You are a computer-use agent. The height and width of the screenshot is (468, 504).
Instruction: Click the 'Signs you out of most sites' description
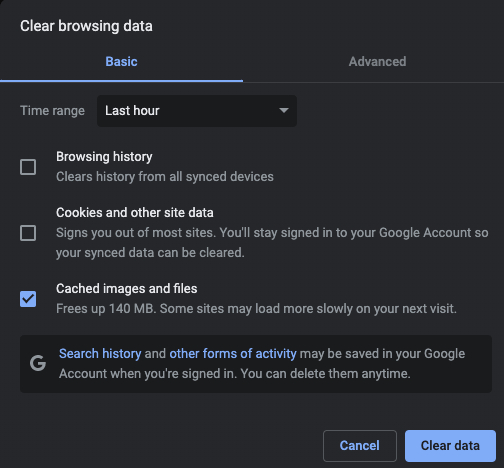coord(272,243)
